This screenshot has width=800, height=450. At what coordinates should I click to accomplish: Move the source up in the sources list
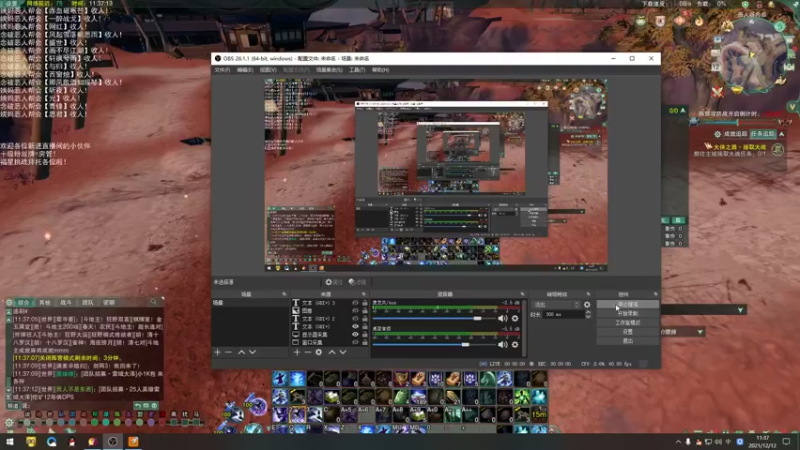click(332, 352)
